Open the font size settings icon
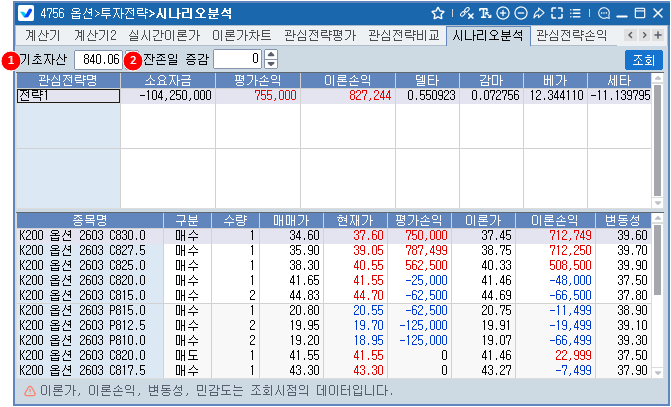Image resolution: width=671 pixels, height=407 pixels. (x=485, y=14)
